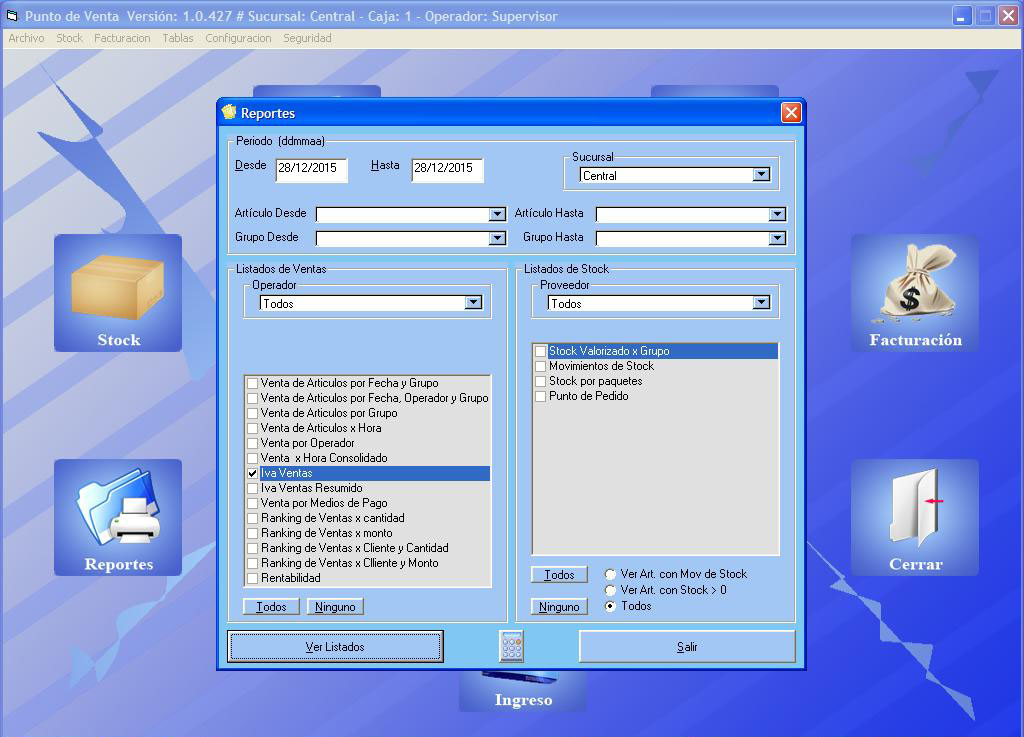Image resolution: width=1024 pixels, height=737 pixels.
Task: Open the Seguridad menu
Action: pos(307,39)
